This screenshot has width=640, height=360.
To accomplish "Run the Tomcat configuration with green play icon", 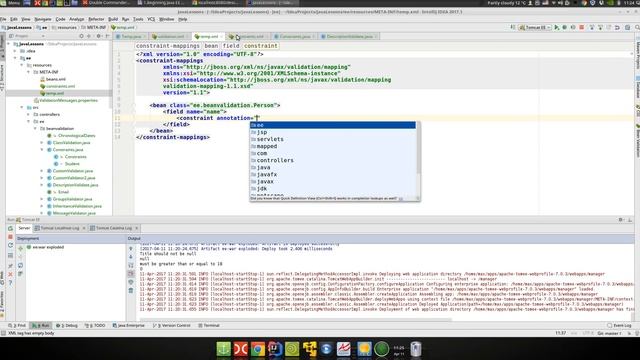I will click(x=556, y=27).
